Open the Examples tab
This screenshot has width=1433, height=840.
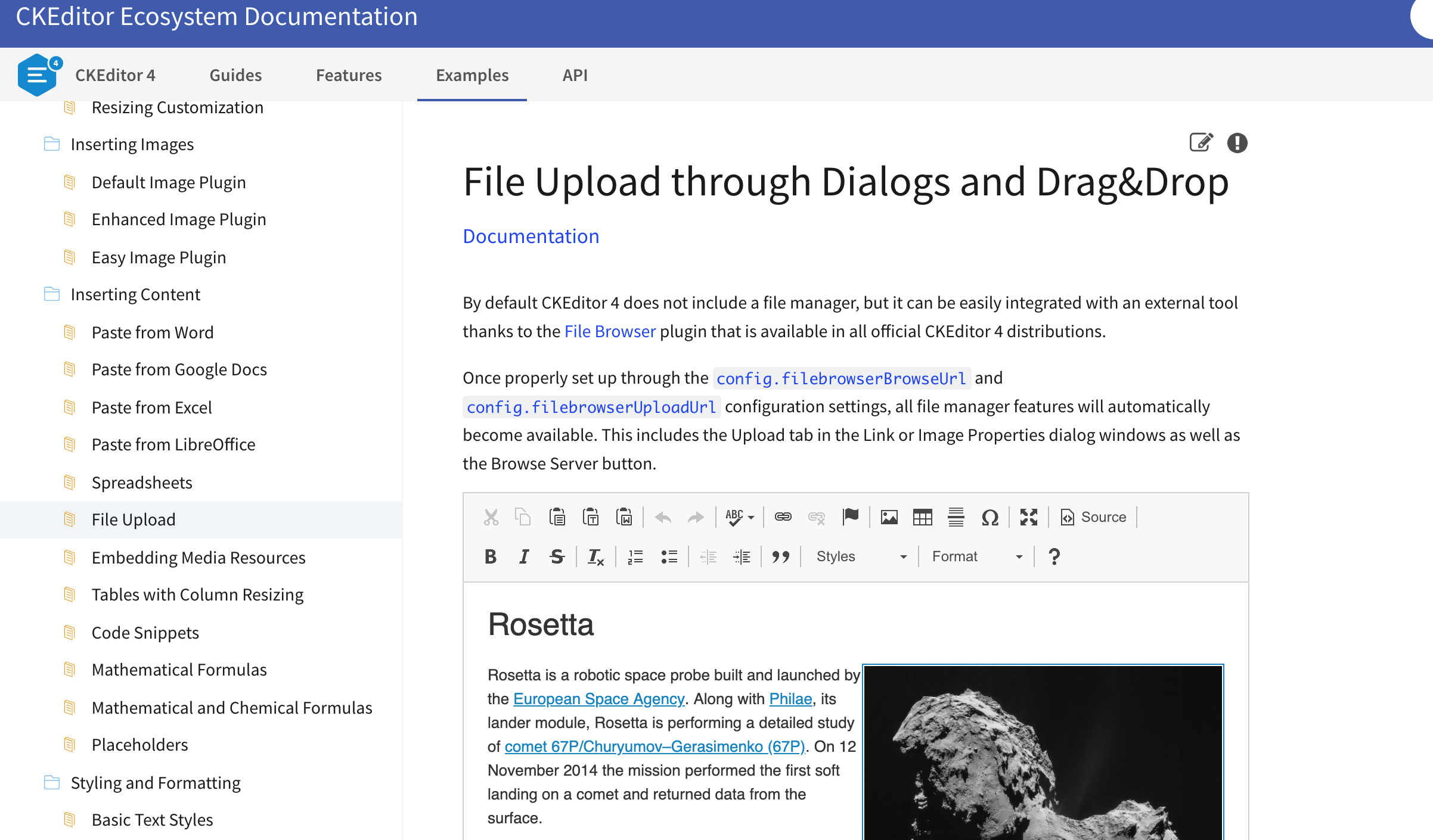472,75
